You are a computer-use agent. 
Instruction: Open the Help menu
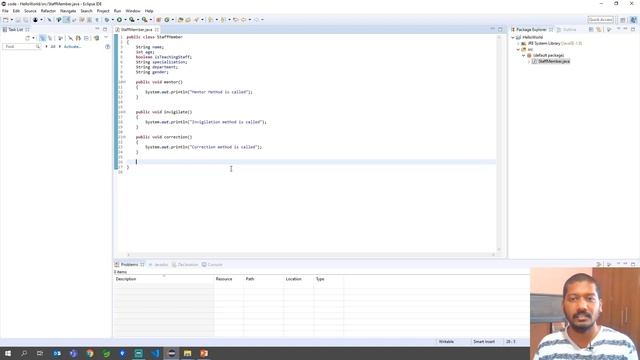[149, 11]
